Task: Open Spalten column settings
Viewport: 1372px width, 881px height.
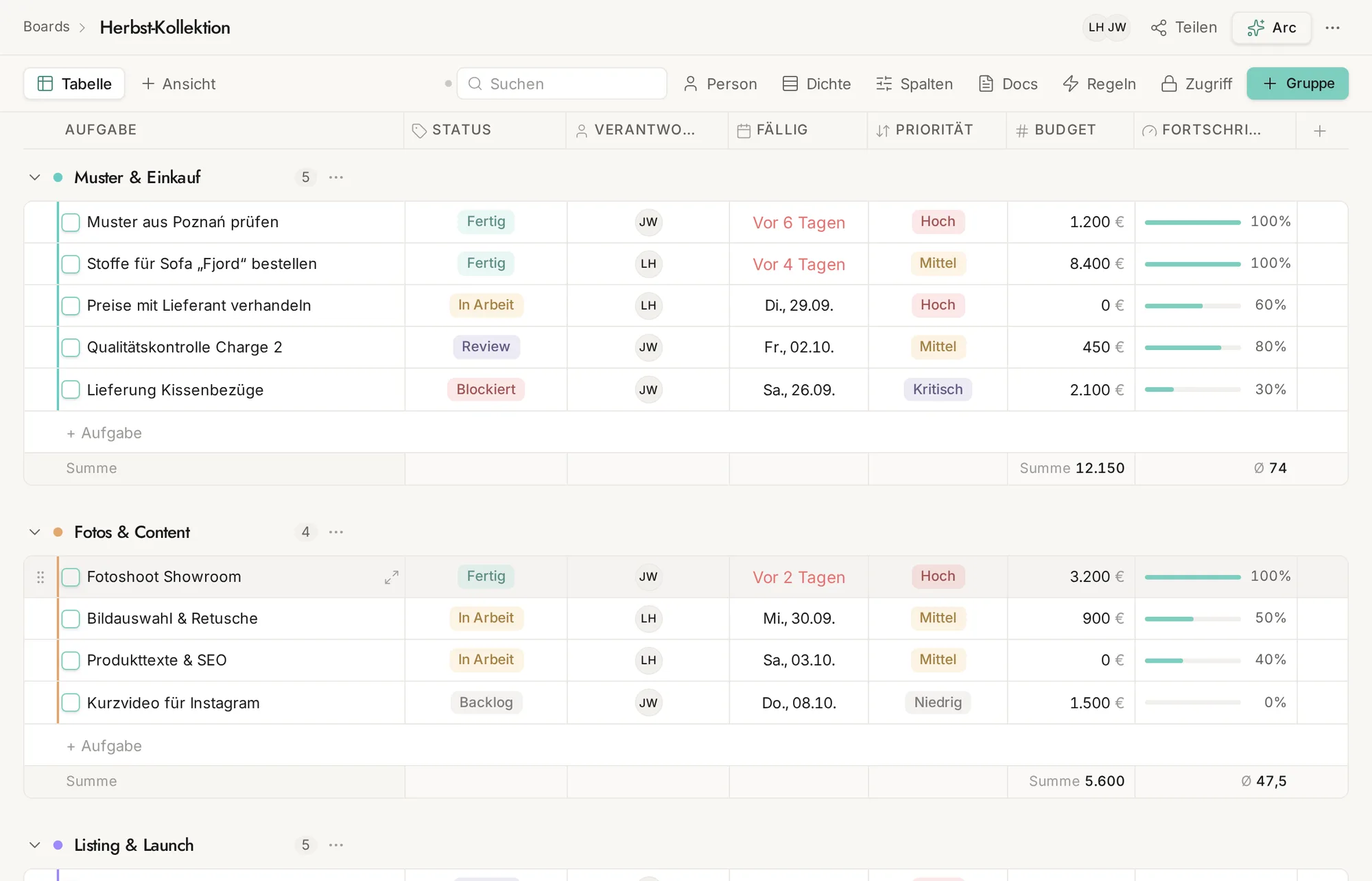Action: coord(914,84)
